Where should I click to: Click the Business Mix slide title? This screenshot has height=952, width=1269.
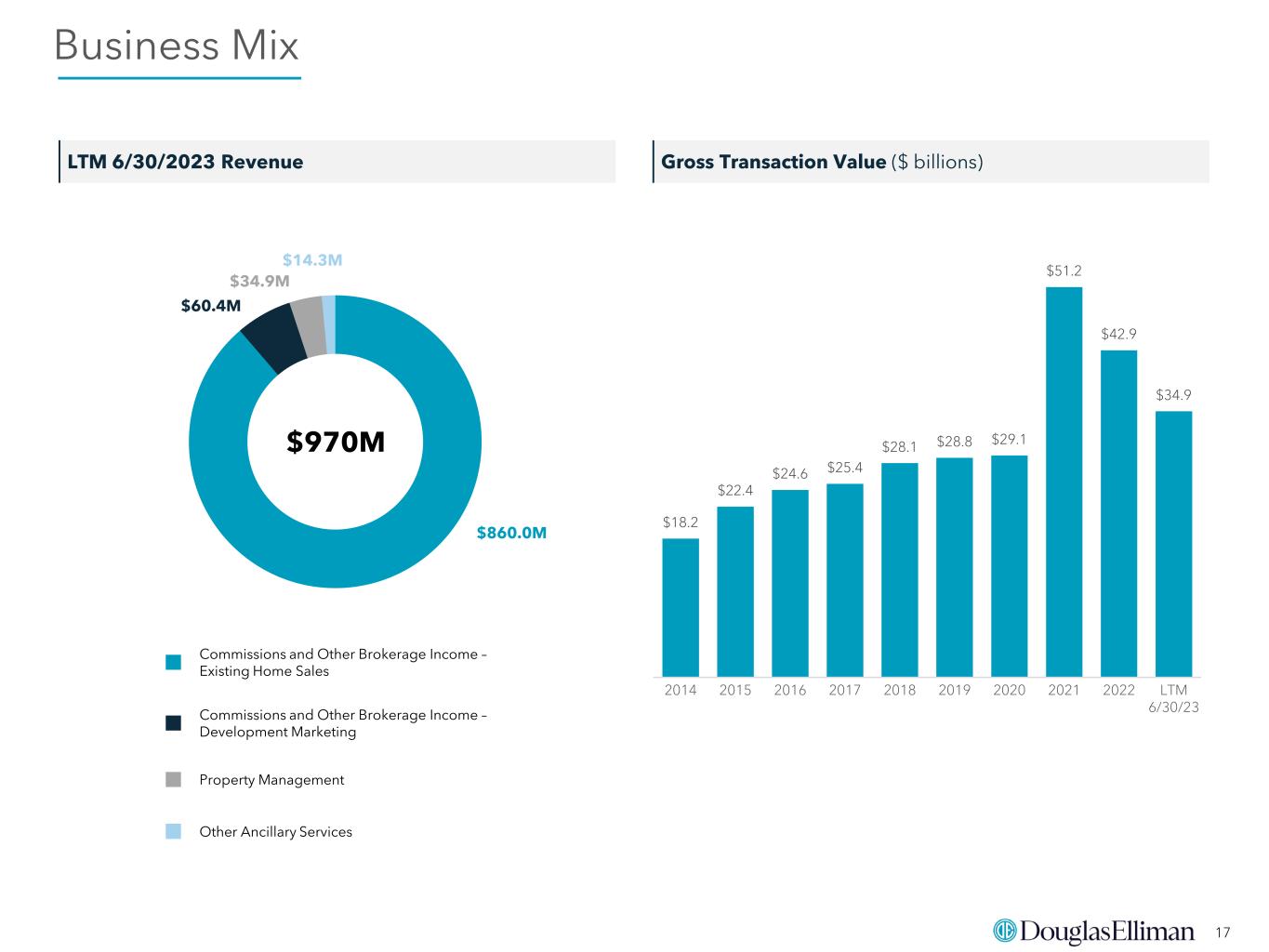pos(177,46)
